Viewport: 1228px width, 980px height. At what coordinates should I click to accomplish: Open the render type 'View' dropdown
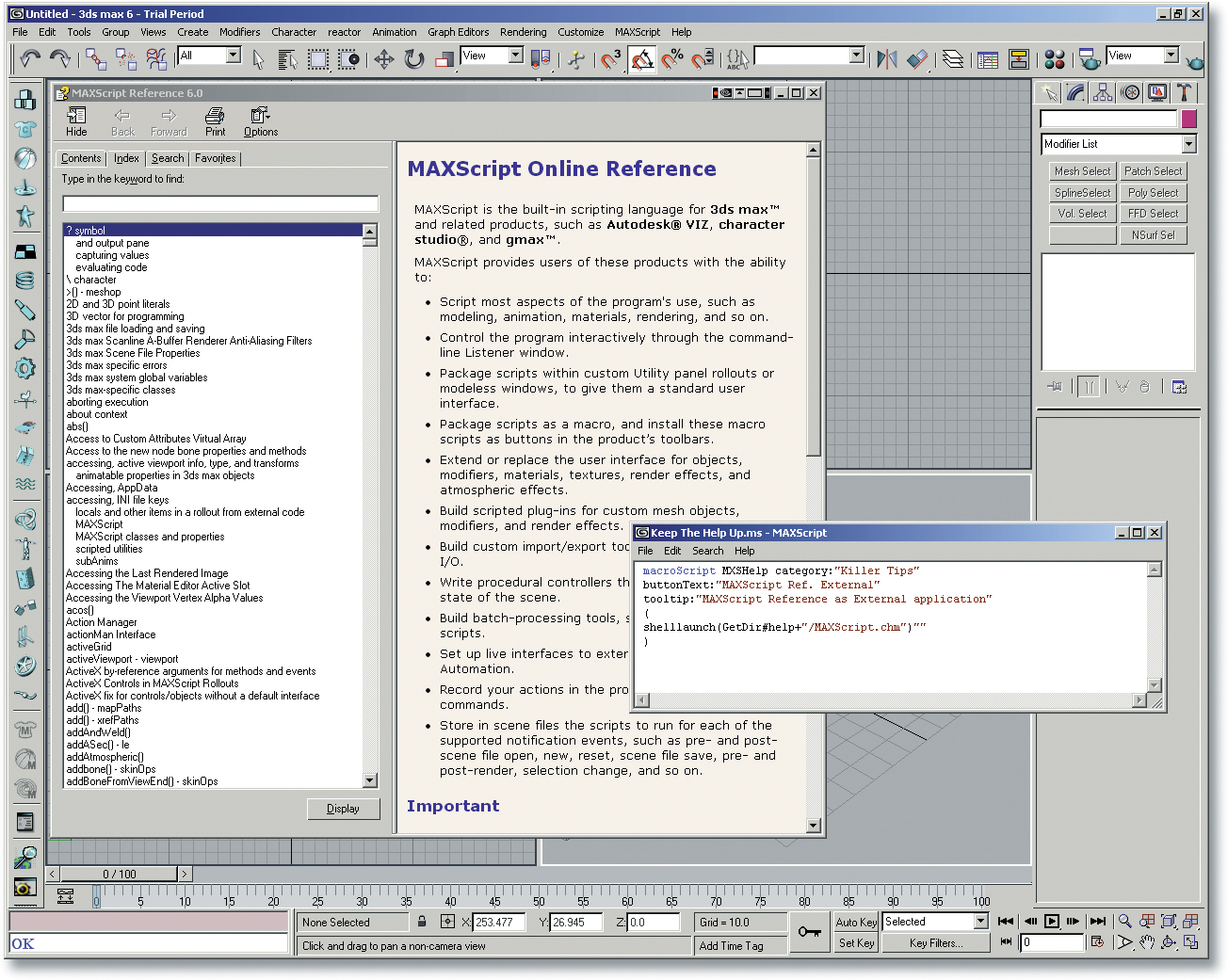pos(1171,56)
